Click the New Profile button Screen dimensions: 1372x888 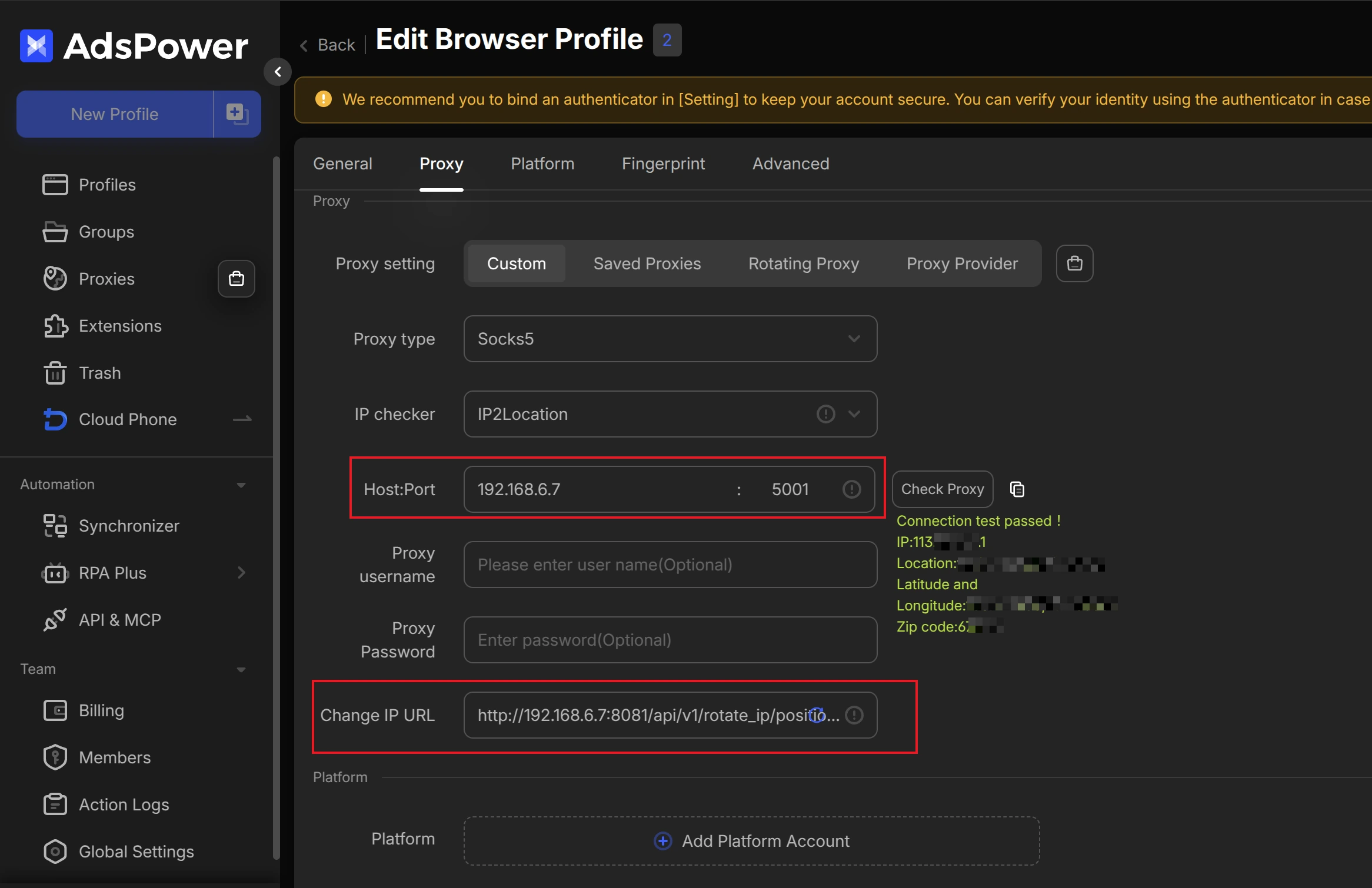[x=115, y=114]
